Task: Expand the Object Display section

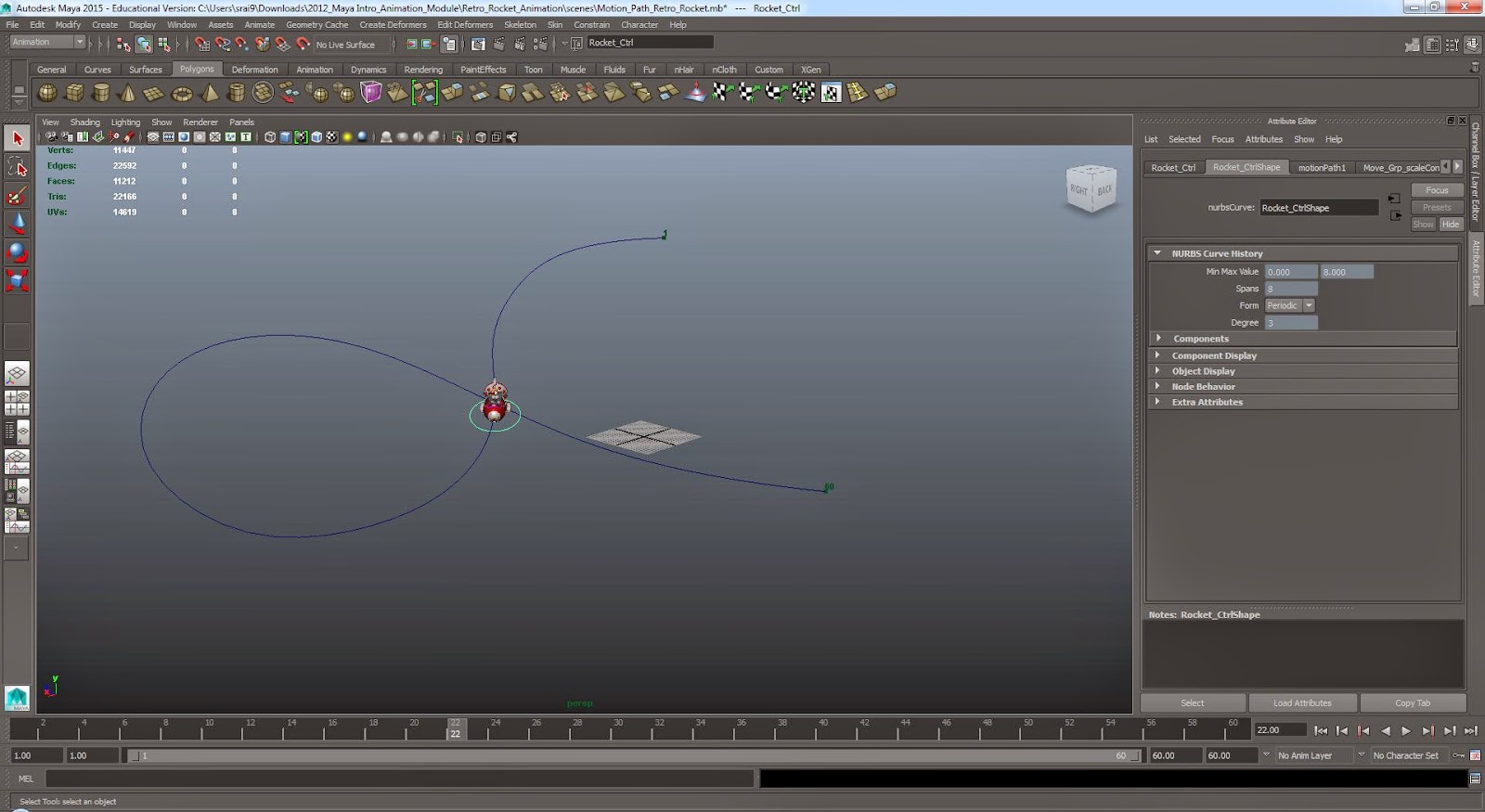Action: tap(1157, 371)
